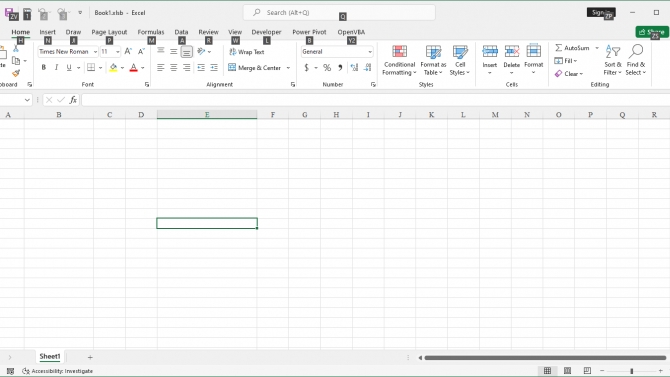Open the Insert Function dialog

tap(73, 100)
